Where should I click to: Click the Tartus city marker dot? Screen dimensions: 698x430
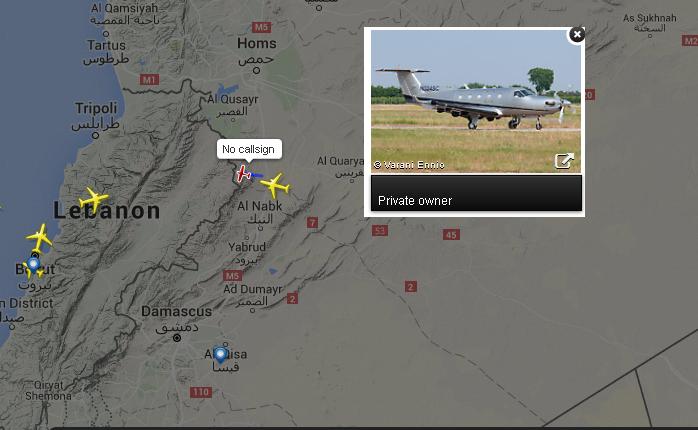click(x=106, y=33)
